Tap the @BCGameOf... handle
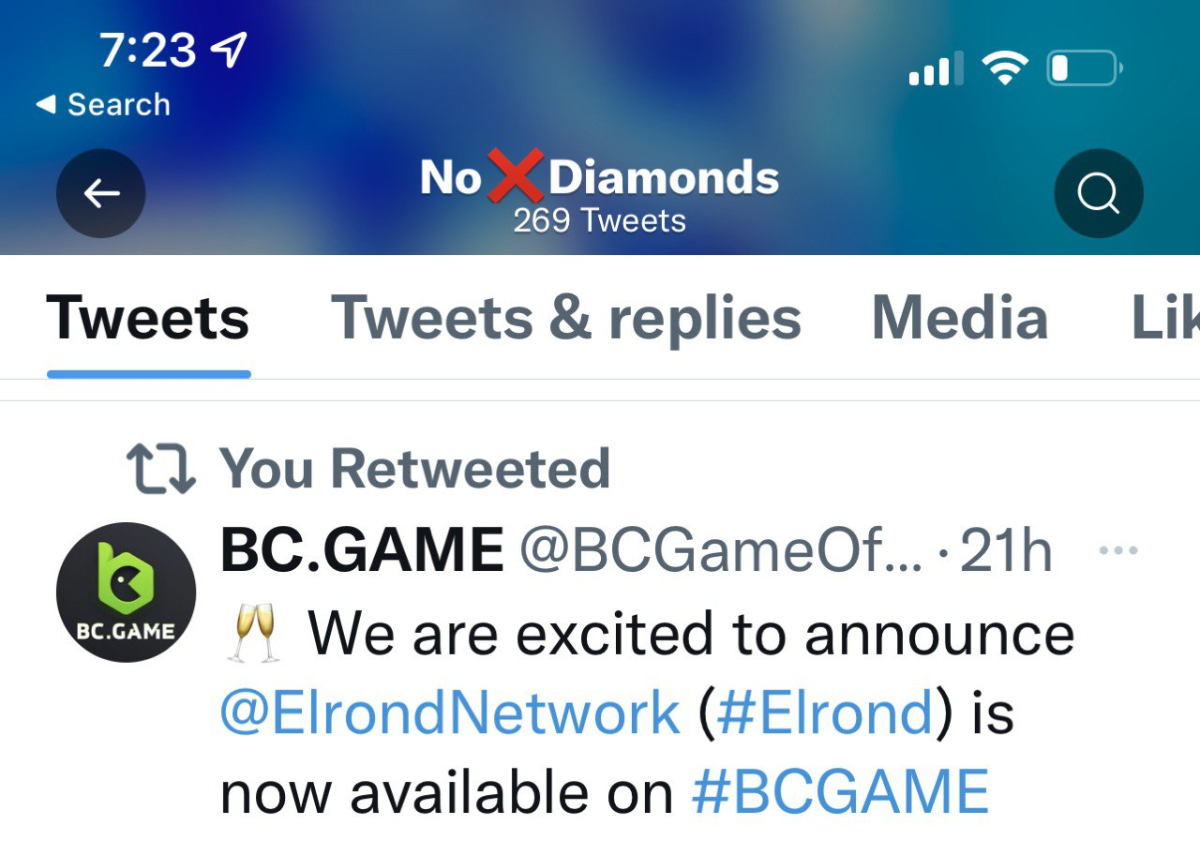Image resolution: width=1200 pixels, height=855 pixels. pos(720,550)
